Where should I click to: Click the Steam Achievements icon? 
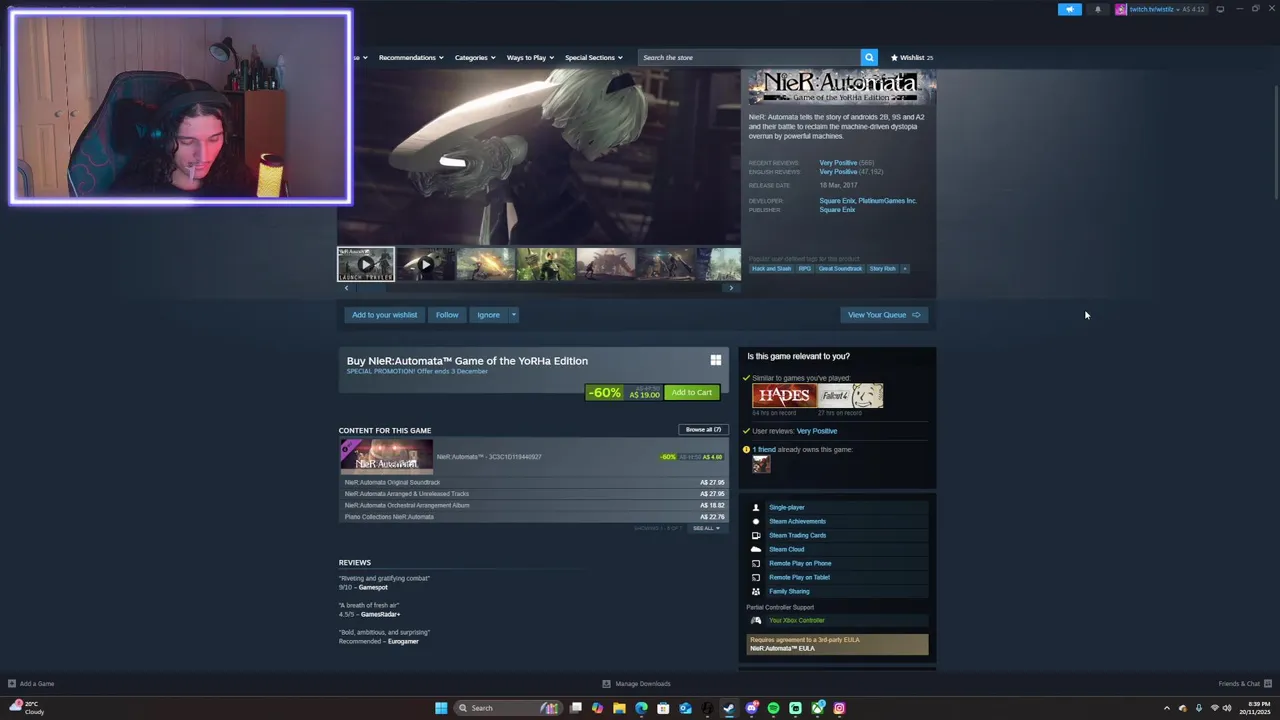[x=755, y=521]
